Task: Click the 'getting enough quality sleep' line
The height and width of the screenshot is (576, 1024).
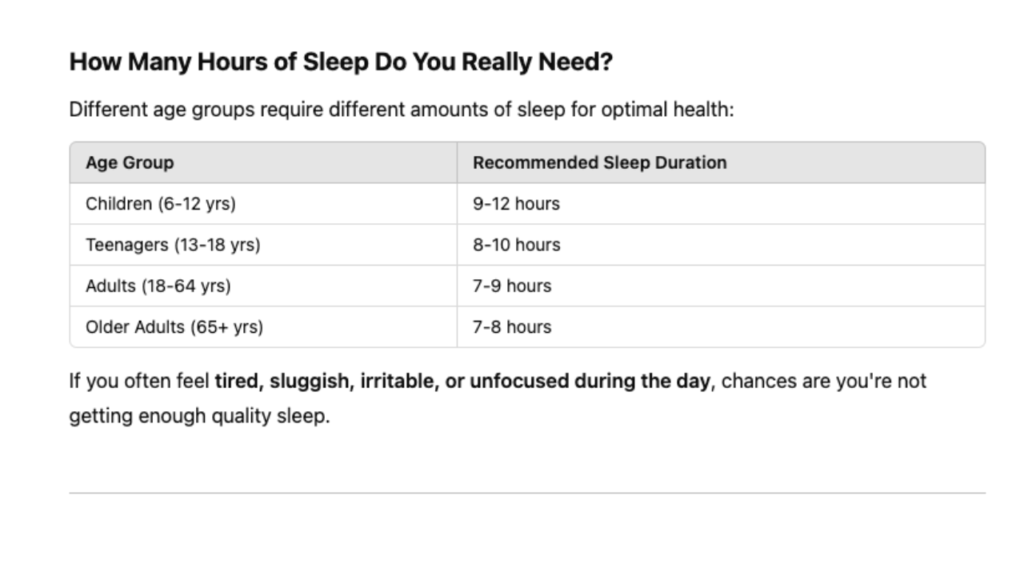Action: coord(199,416)
